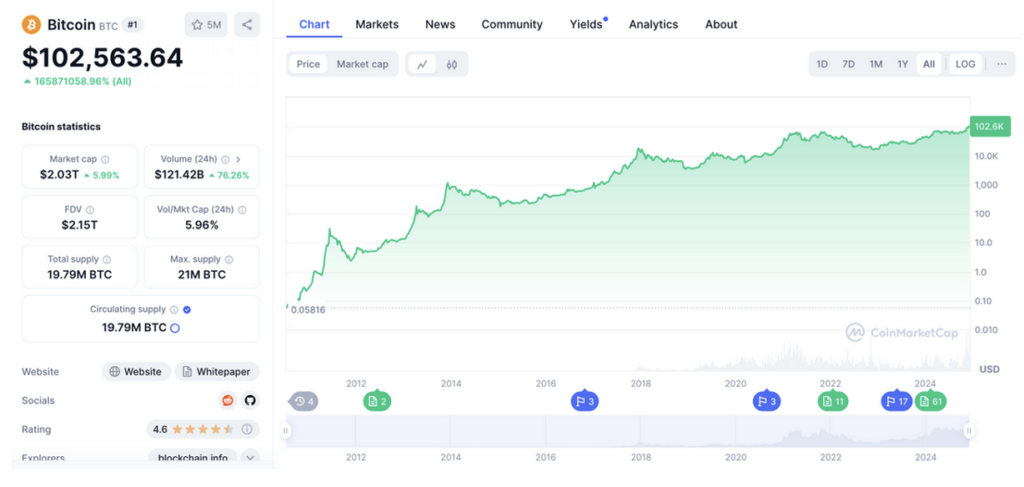Image resolution: width=1024 pixels, height=487 pixels.
Task: Click the green 61 events timeline marker
Action: coord(931,401)
